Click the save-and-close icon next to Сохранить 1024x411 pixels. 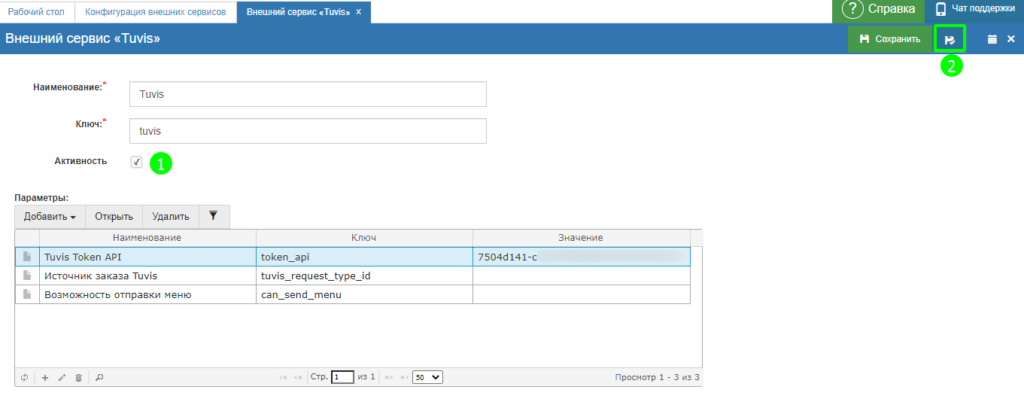coord(949,40)
